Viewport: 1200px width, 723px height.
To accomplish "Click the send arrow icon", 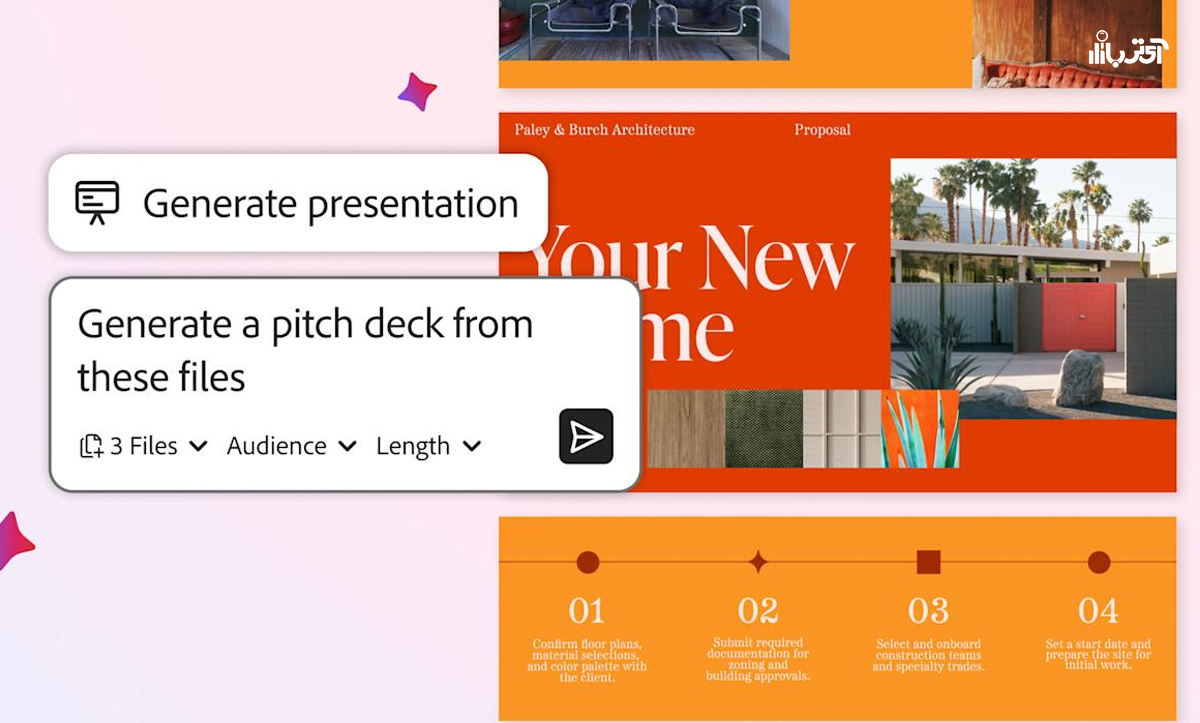I will click(586, 436).
